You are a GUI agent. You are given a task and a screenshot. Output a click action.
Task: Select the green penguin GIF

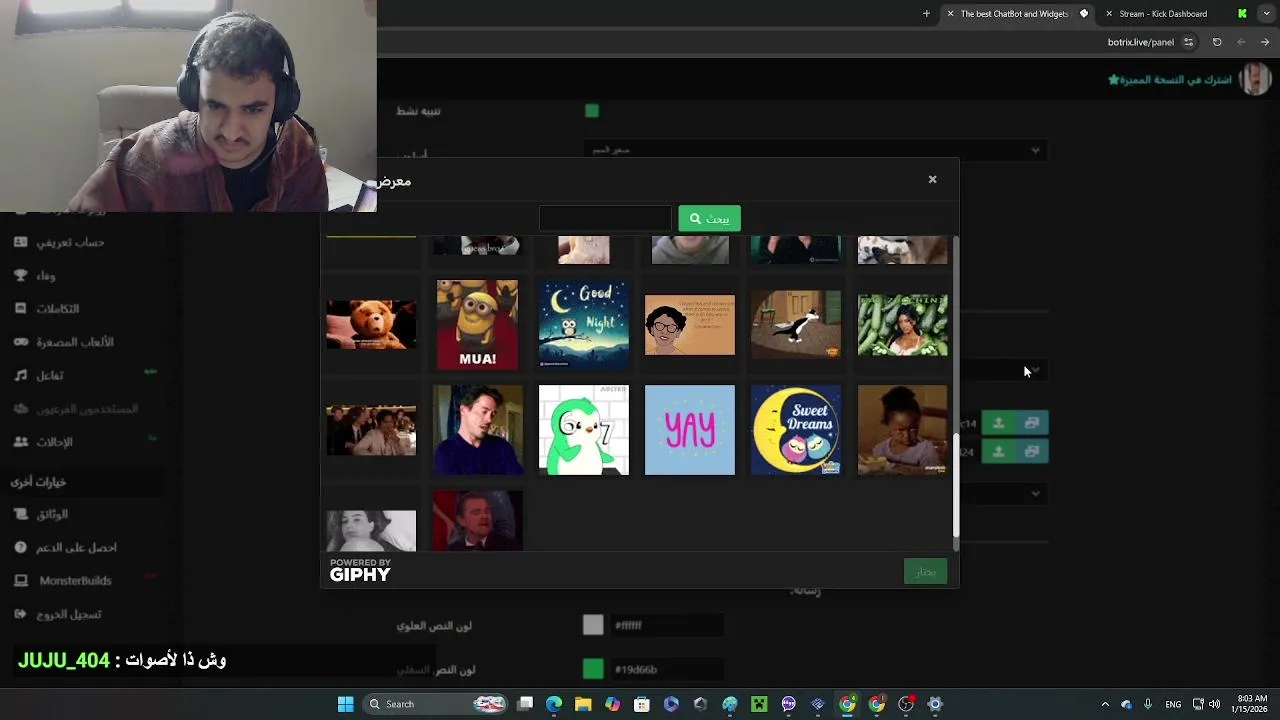click(x=583, y=430)
